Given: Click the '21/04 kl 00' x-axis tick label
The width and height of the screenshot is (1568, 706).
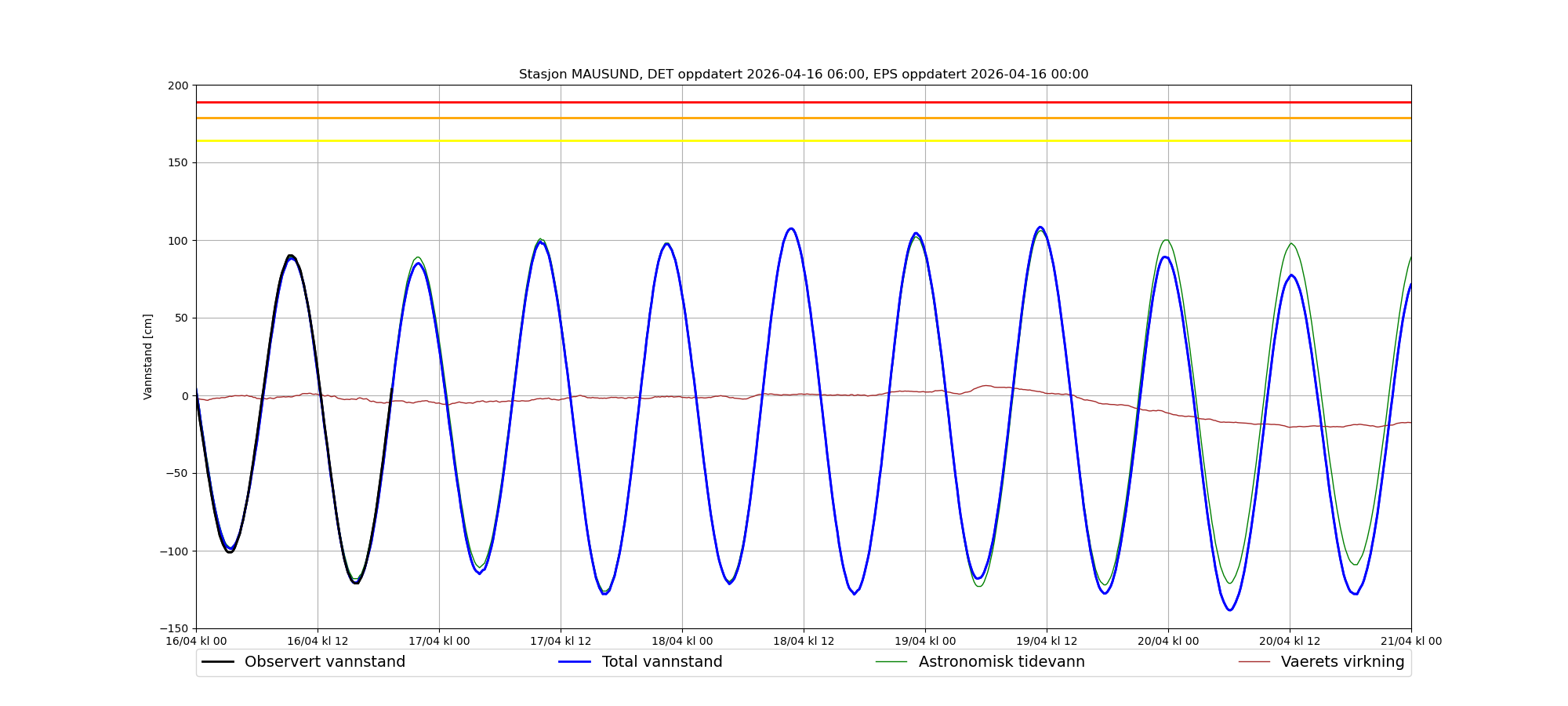Looking at the screenshot, I should [1411, 641].
